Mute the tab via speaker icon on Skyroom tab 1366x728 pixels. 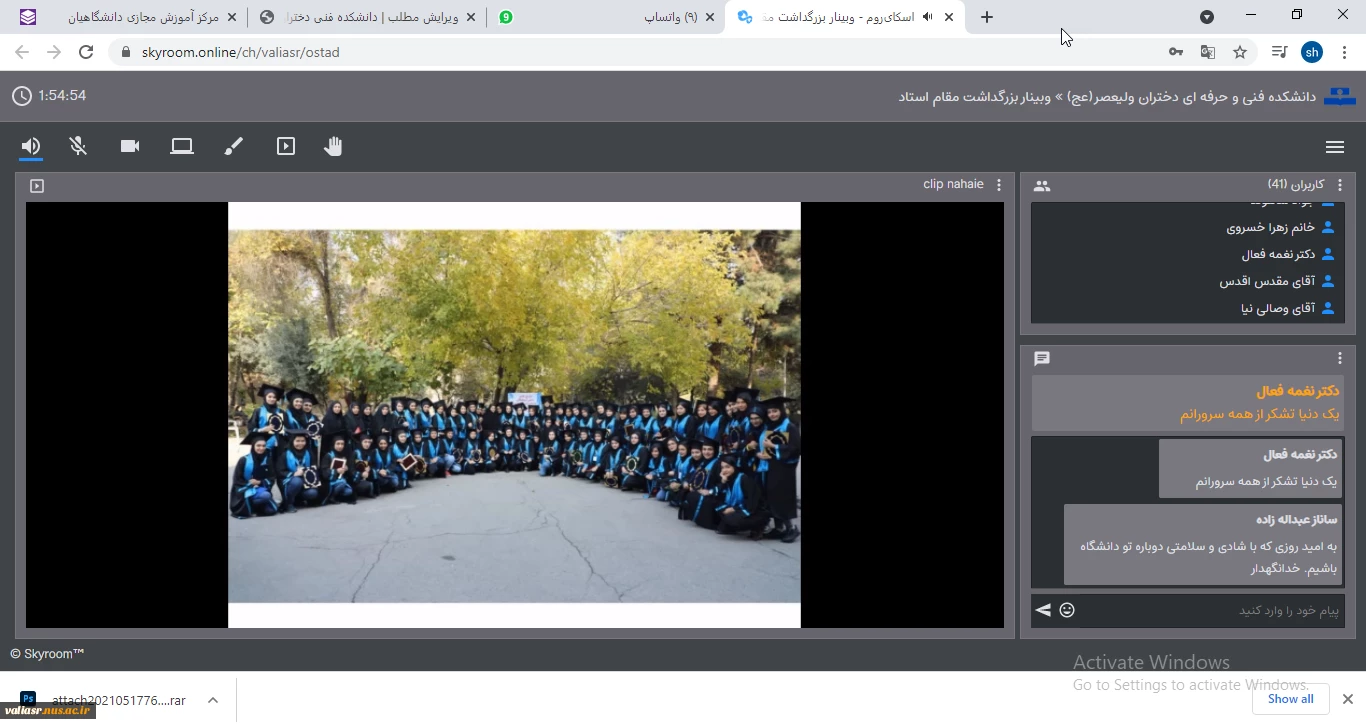(928, 17)
